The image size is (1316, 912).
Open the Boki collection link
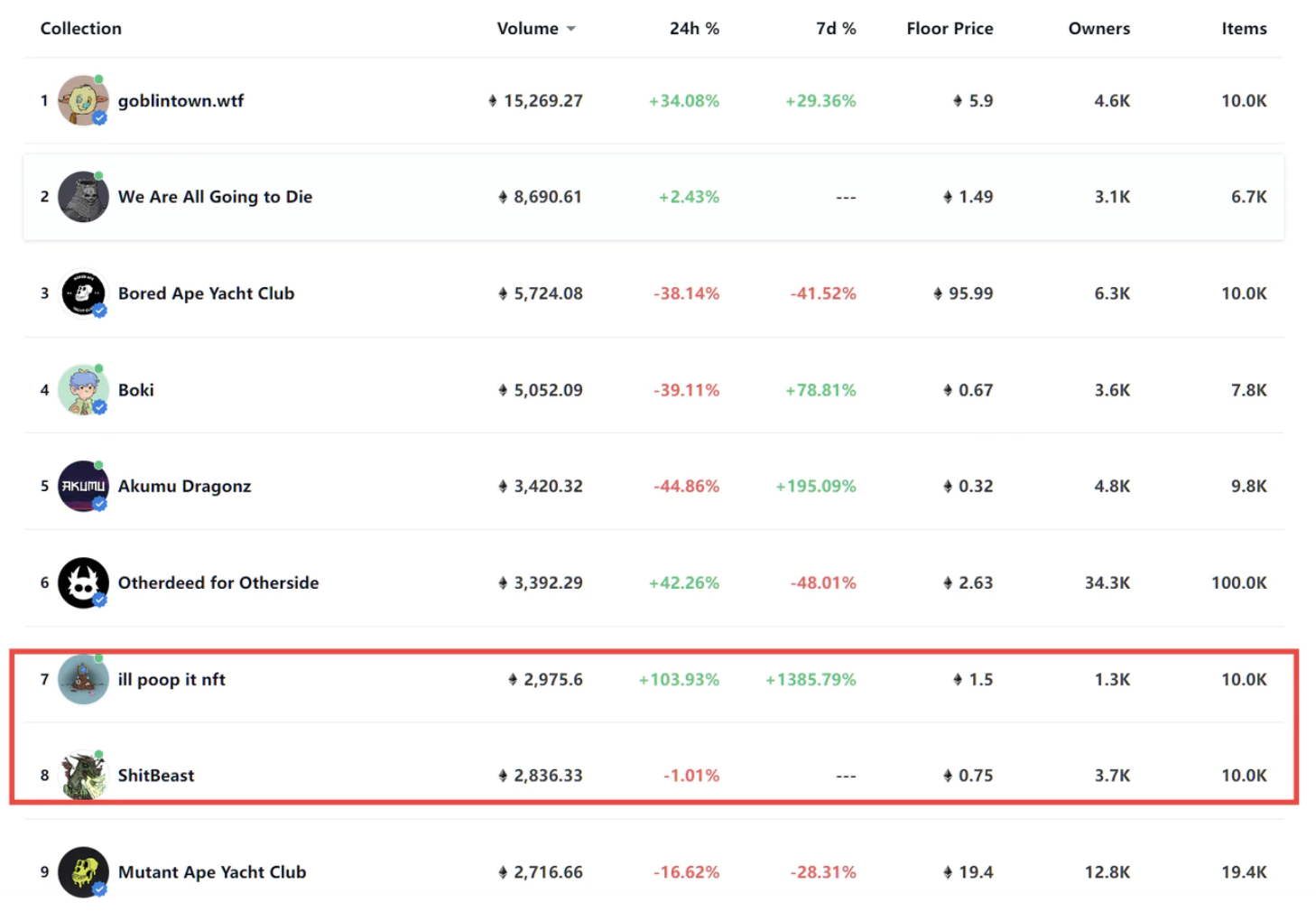tap(135, 390)
